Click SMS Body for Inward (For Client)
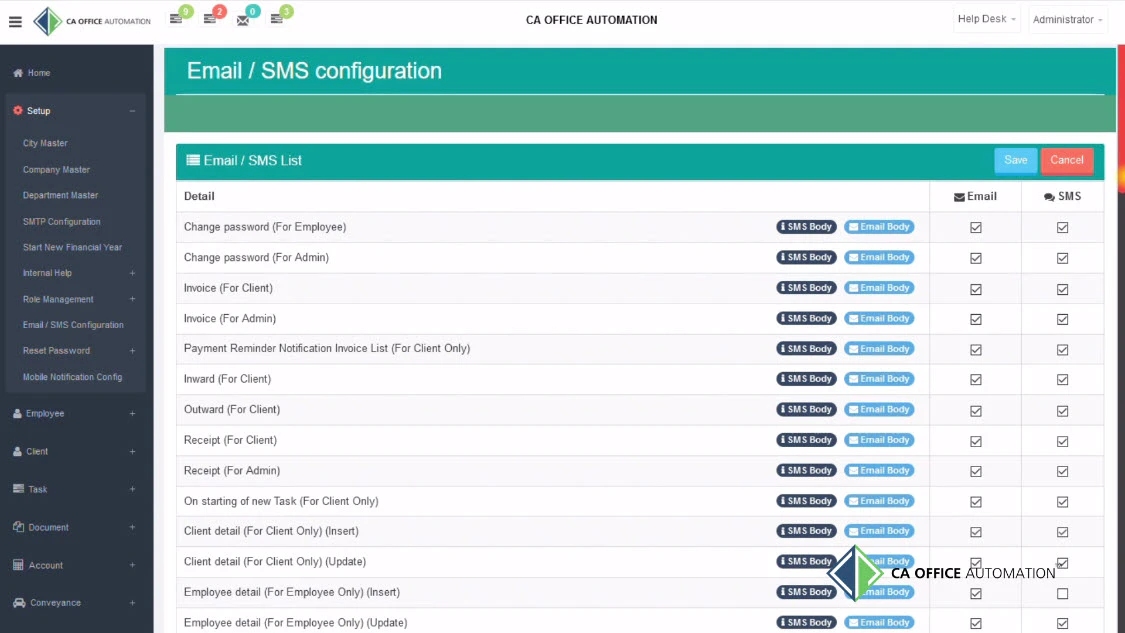This screenshot has height=633, width=1125. point(806,379)
